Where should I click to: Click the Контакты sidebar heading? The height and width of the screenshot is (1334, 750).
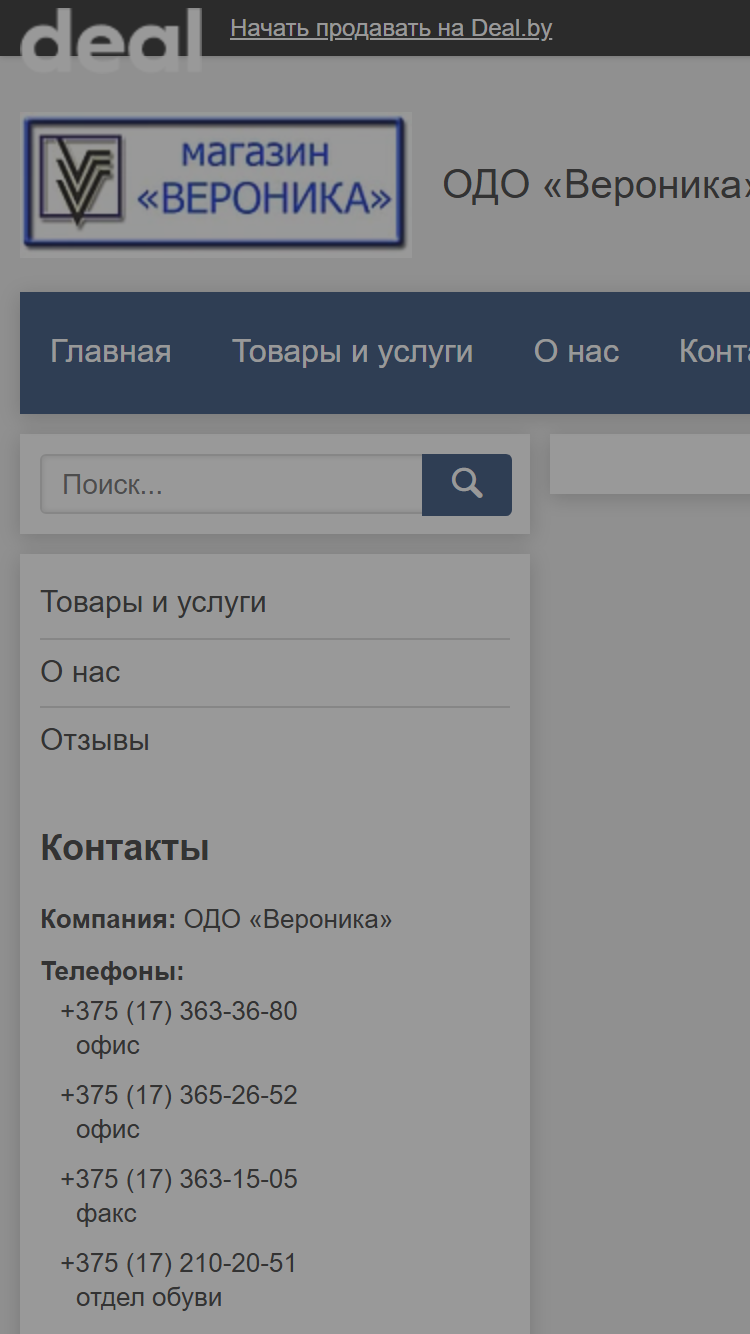pyautogui.click(x=125, y=848)
